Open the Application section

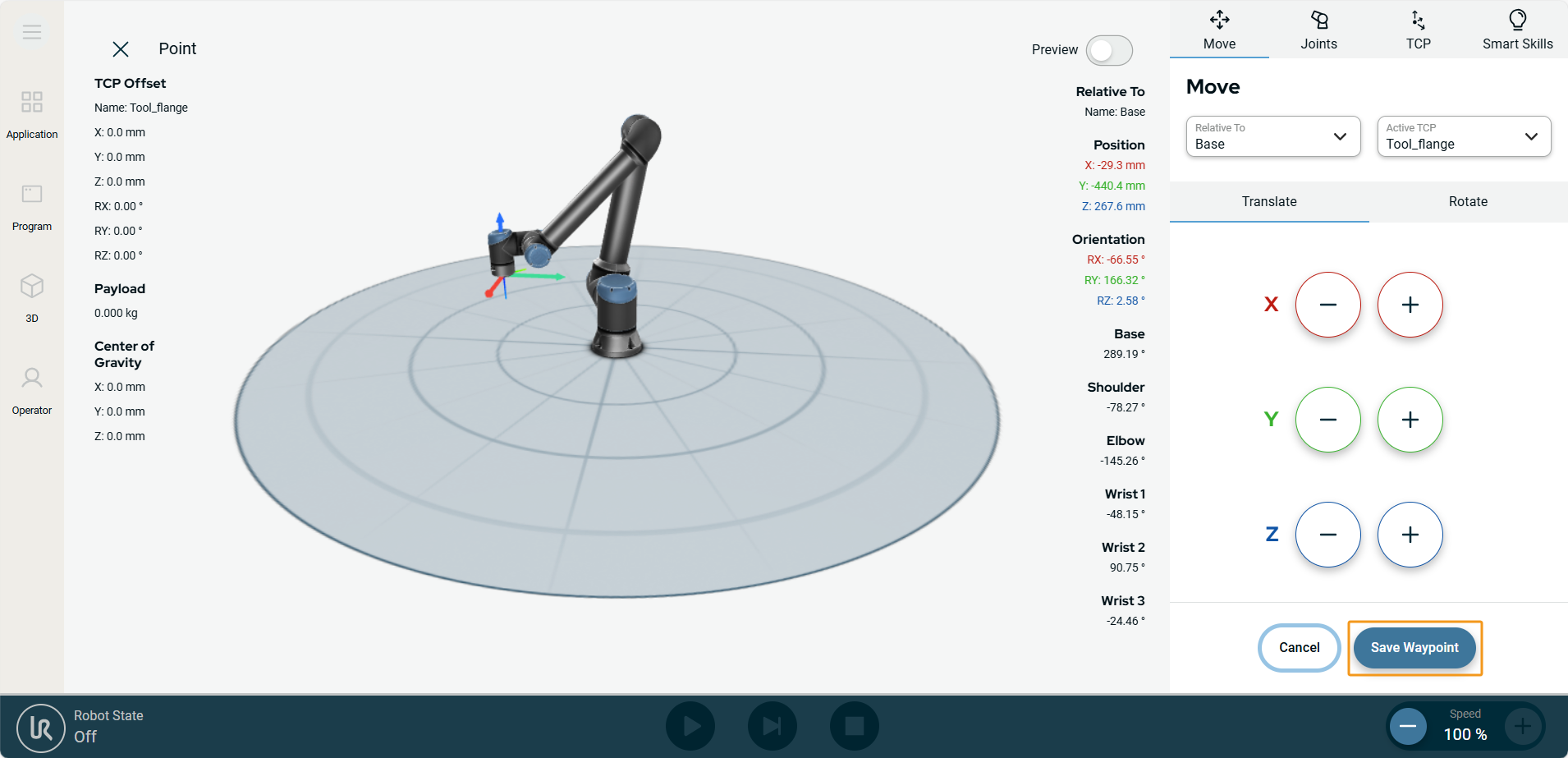32,115
